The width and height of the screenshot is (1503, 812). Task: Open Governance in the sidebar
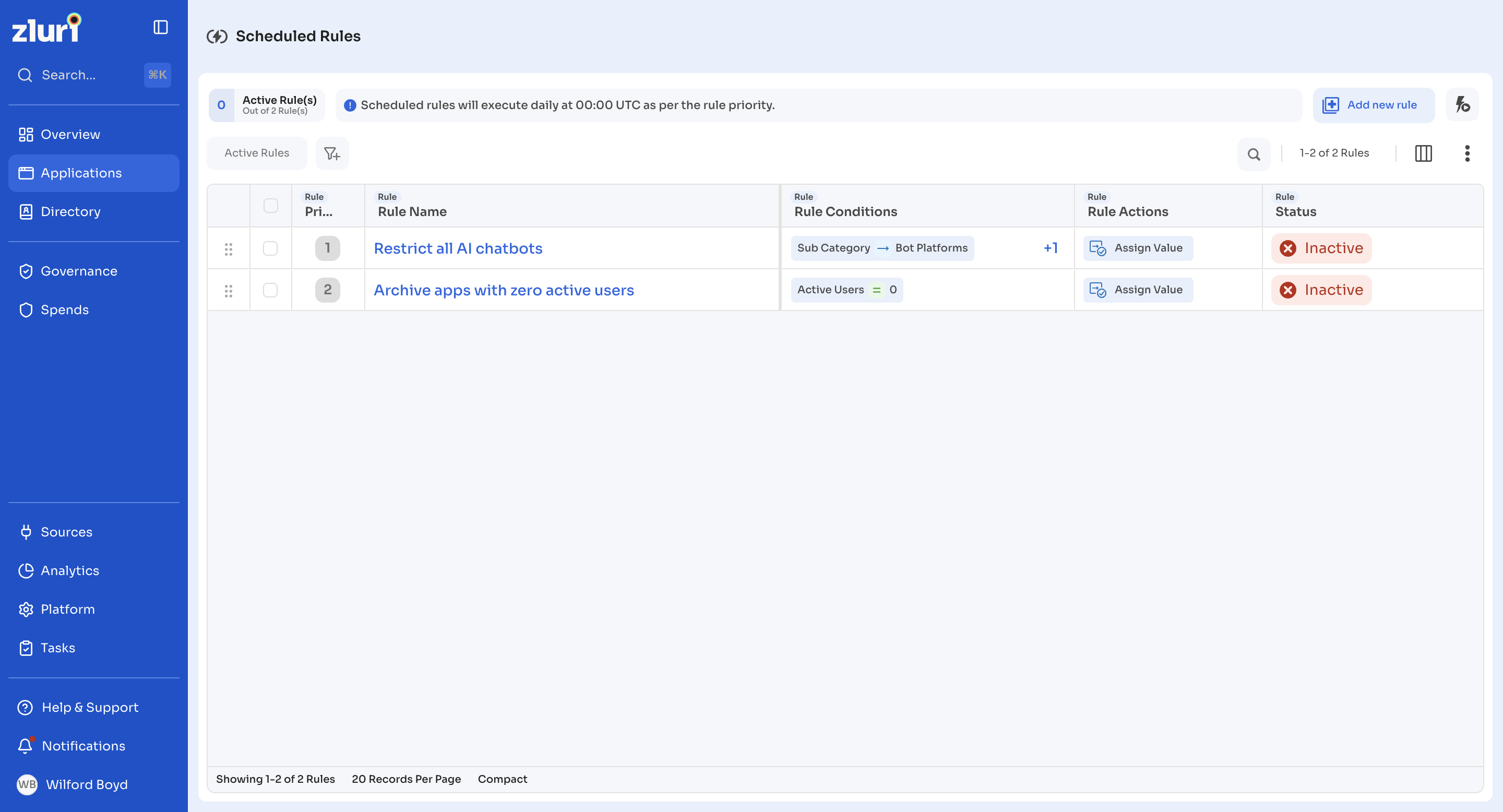pos(94,271)
